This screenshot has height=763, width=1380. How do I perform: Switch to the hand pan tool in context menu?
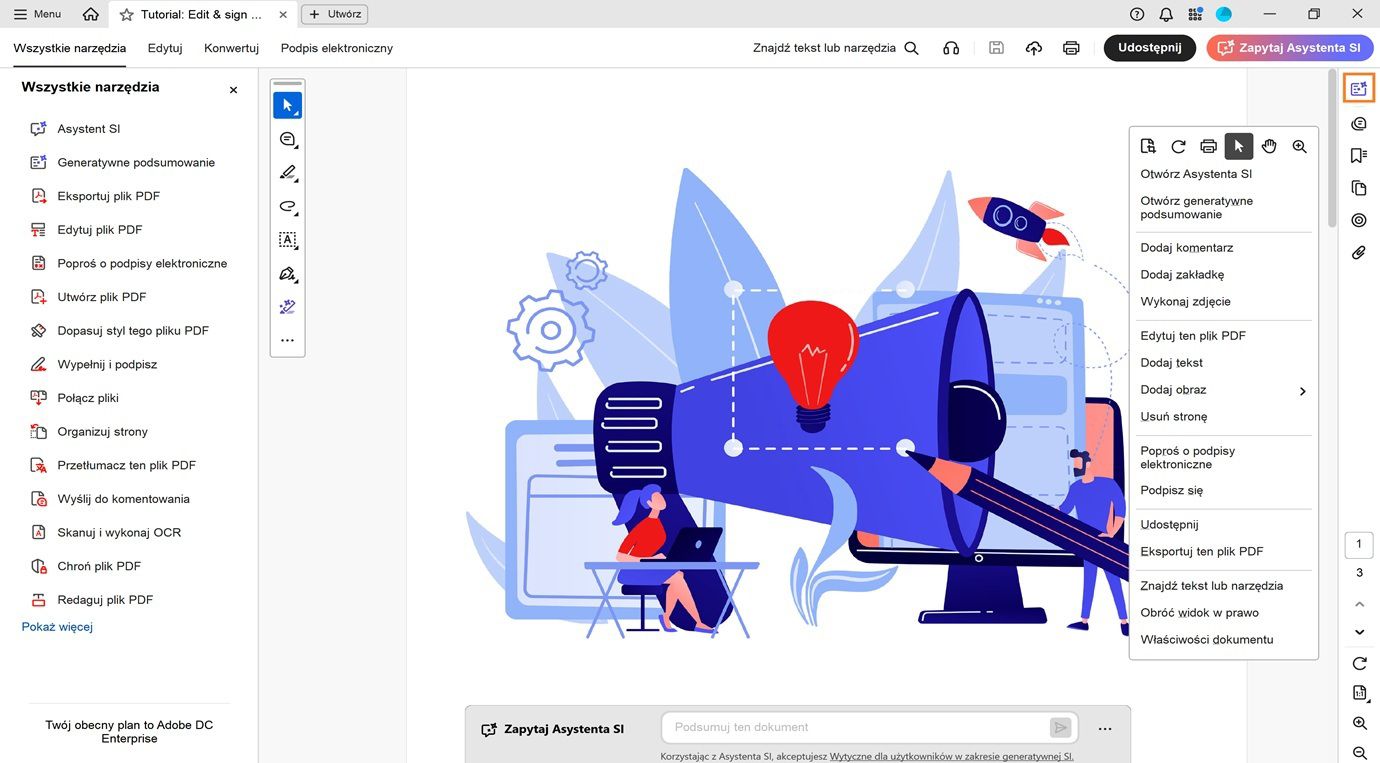tap(1269, 146)
